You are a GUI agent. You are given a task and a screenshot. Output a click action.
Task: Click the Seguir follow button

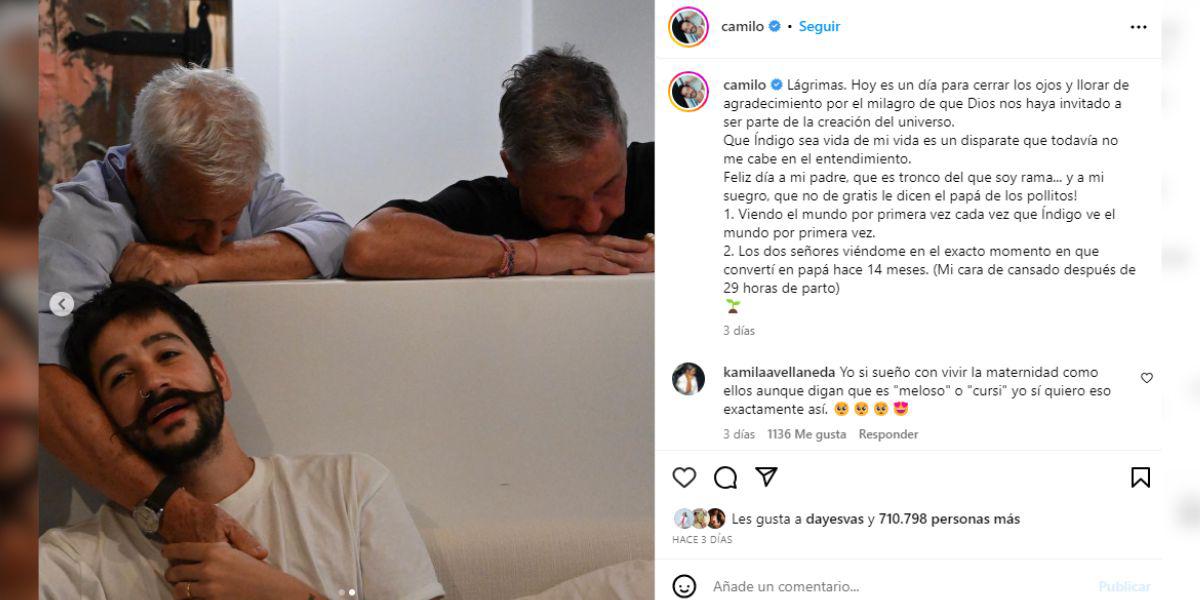[x=819, y=27]
